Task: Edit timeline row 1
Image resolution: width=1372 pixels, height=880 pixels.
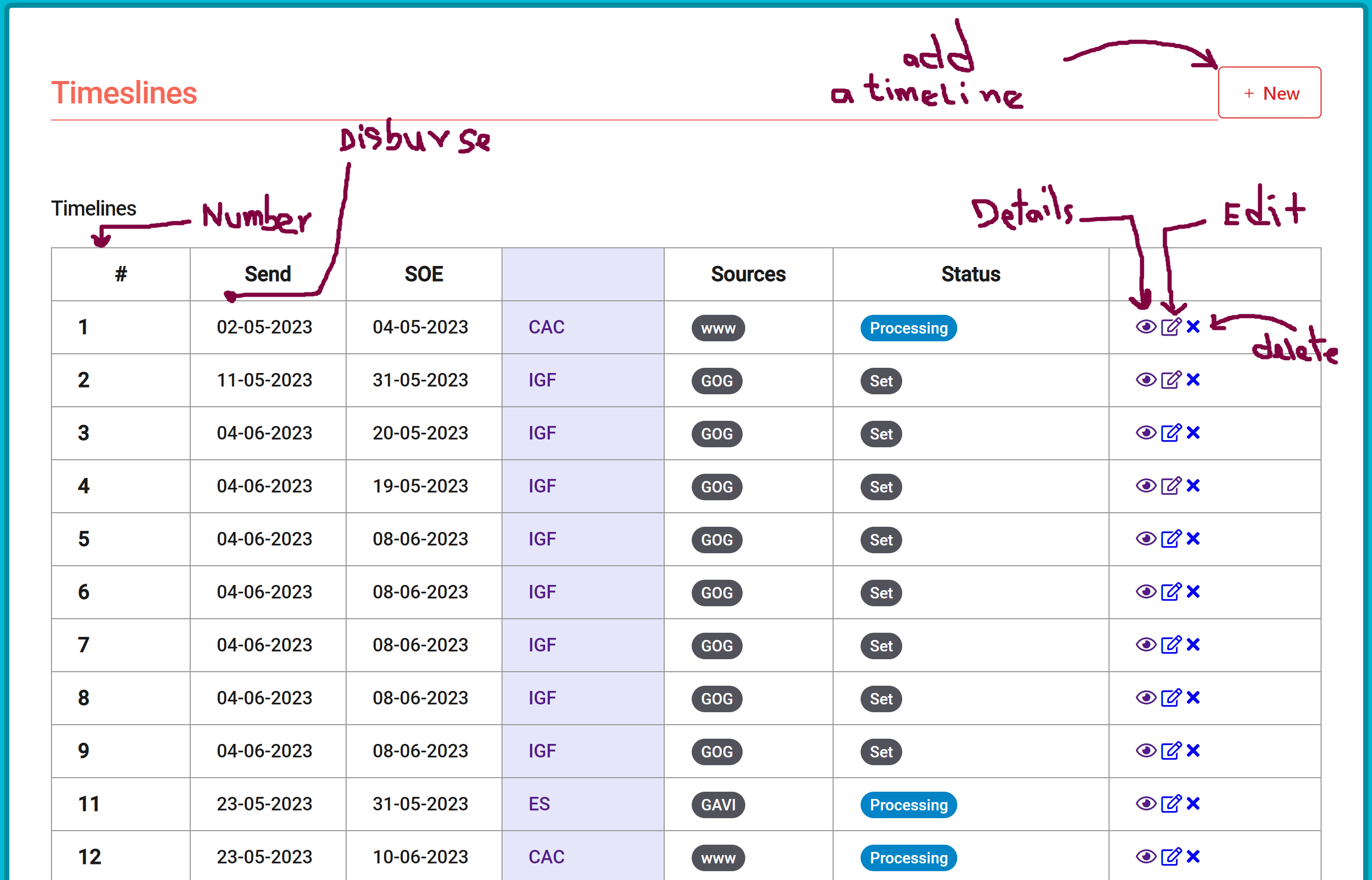Action: [1171, 327]
